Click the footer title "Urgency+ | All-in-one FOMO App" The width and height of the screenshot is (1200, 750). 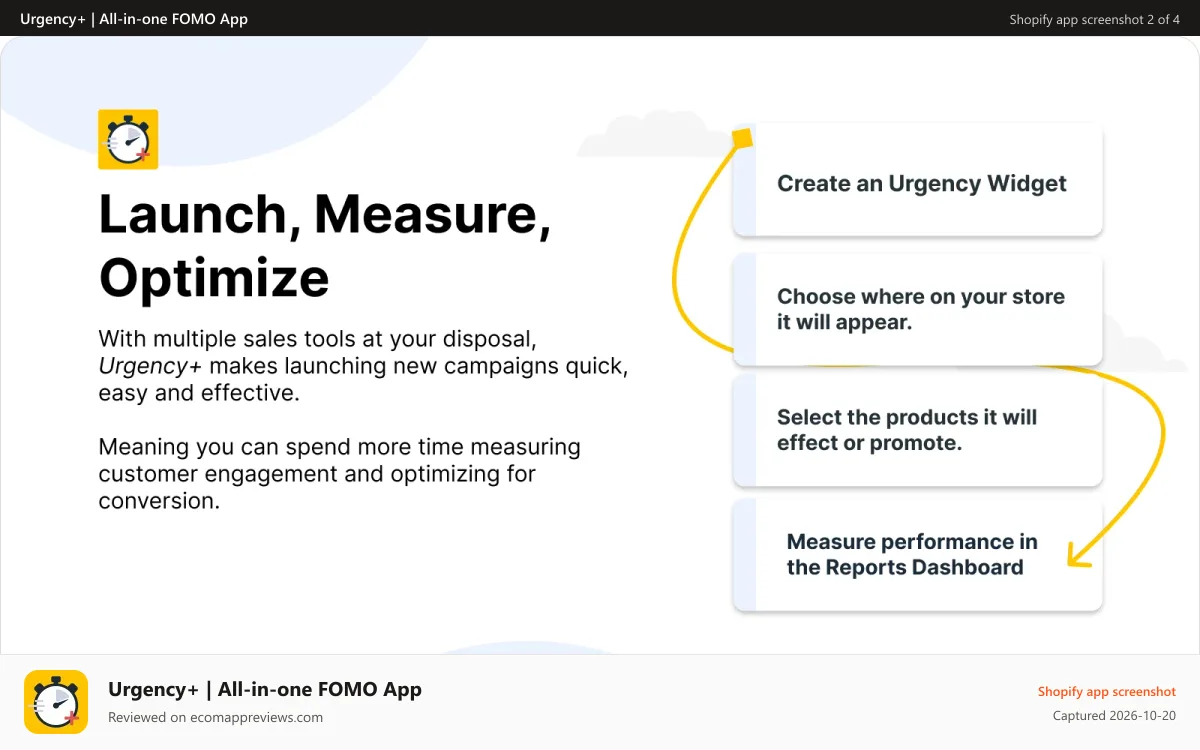point(265,689)
